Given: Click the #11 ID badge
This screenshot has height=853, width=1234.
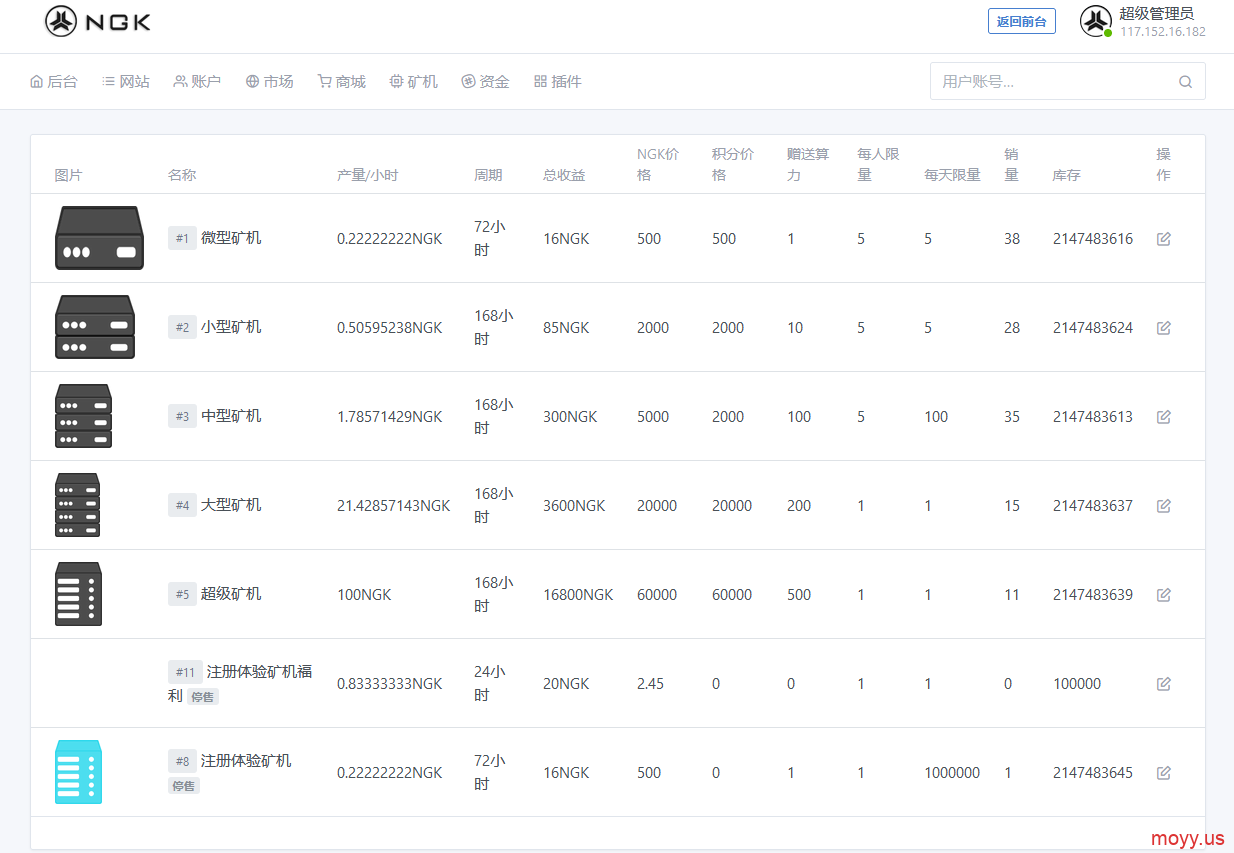Looking at the screenshot, I should [185, 672].
